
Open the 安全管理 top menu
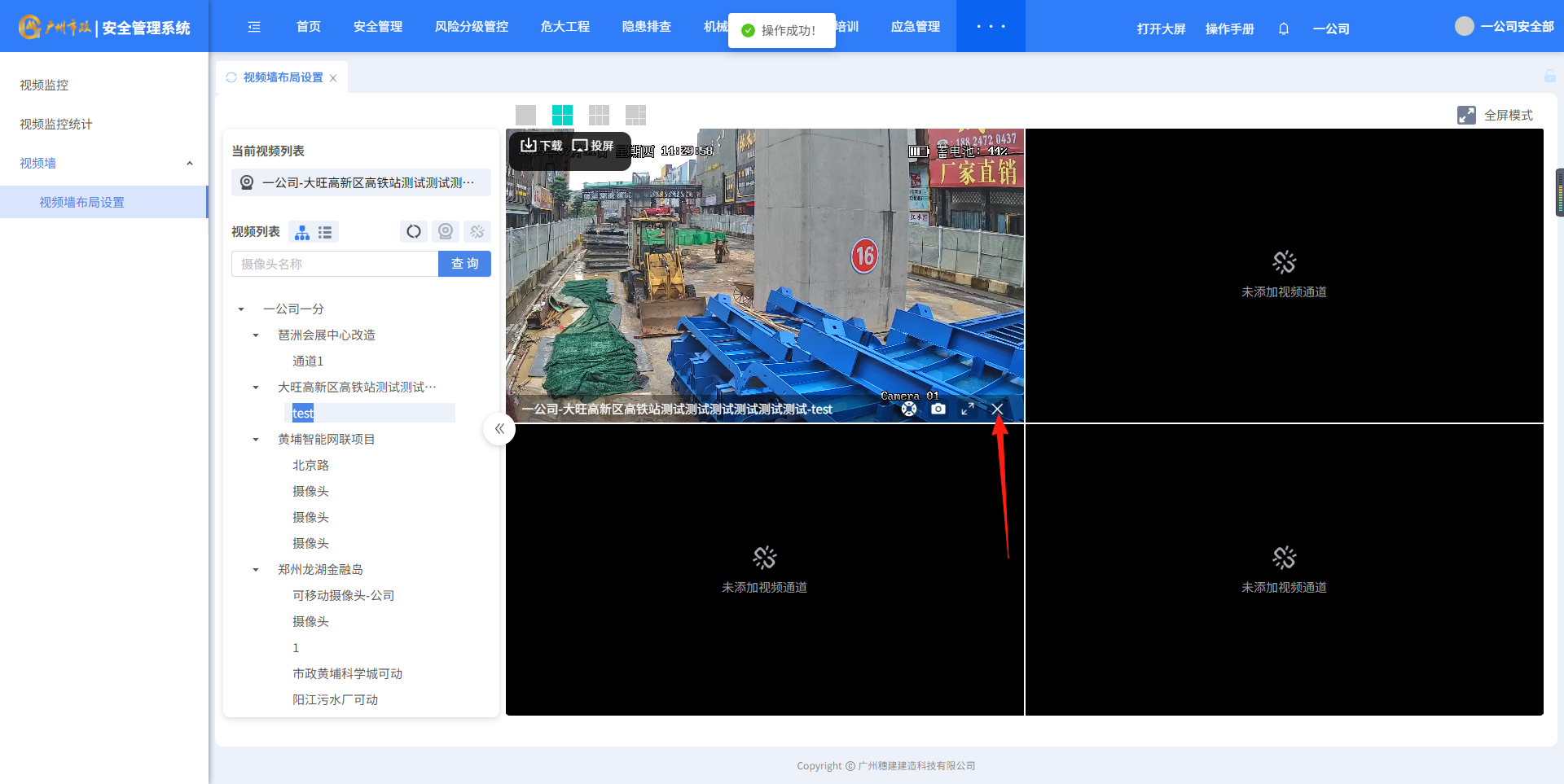tap(377, 27)
